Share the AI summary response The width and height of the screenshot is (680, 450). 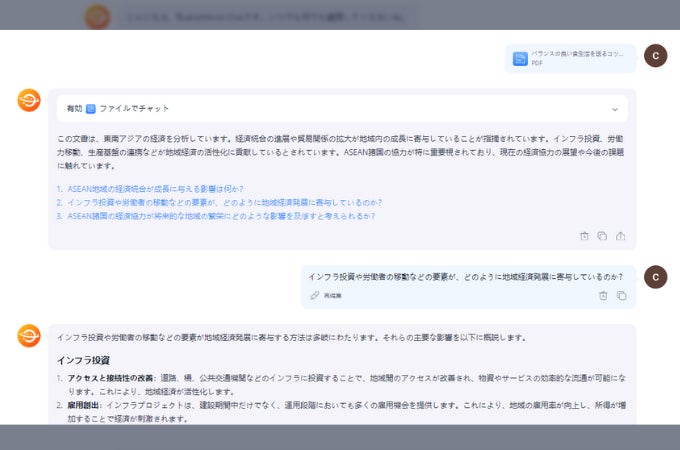point(621,236)
